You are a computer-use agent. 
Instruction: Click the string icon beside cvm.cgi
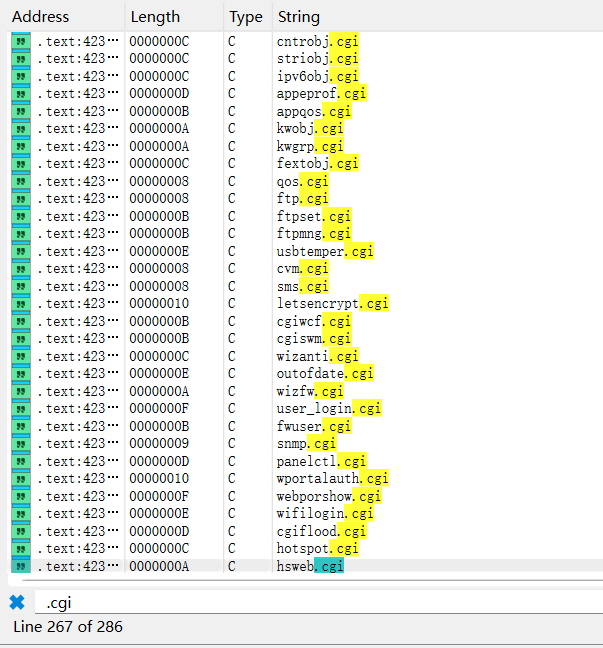[21, 269]
